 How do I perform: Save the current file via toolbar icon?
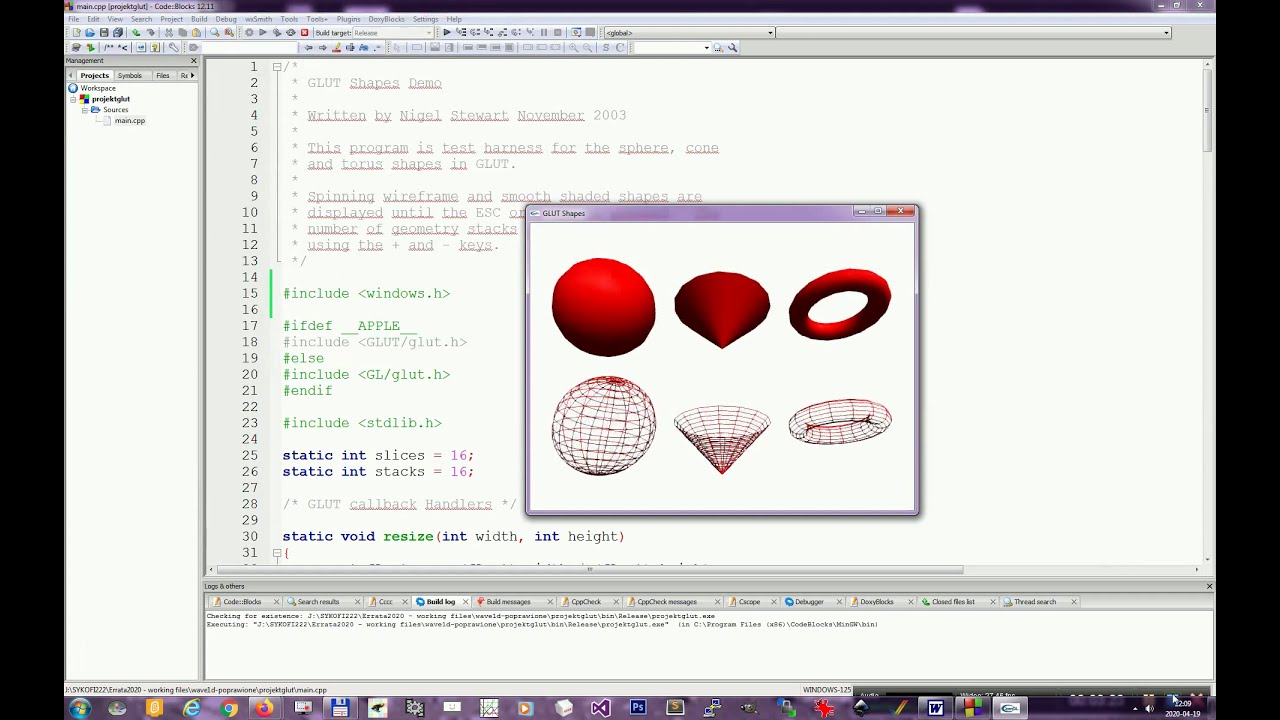click(104, 32)
